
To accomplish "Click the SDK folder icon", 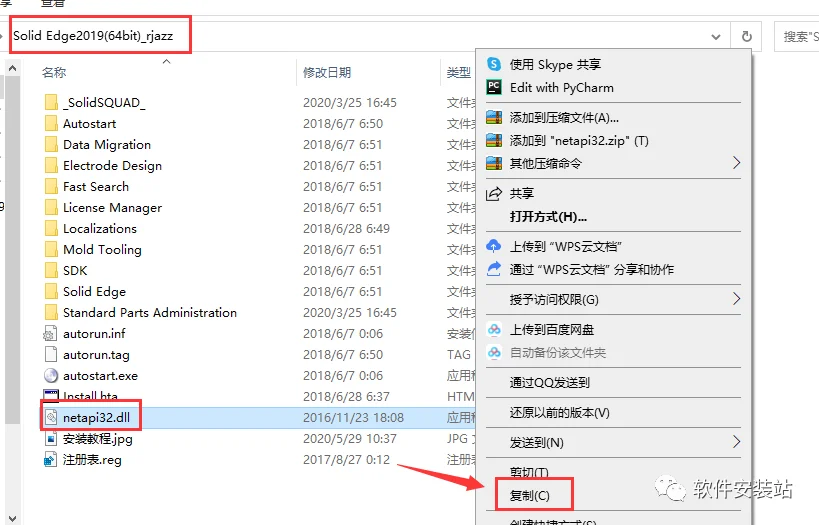I will point(51,270).
